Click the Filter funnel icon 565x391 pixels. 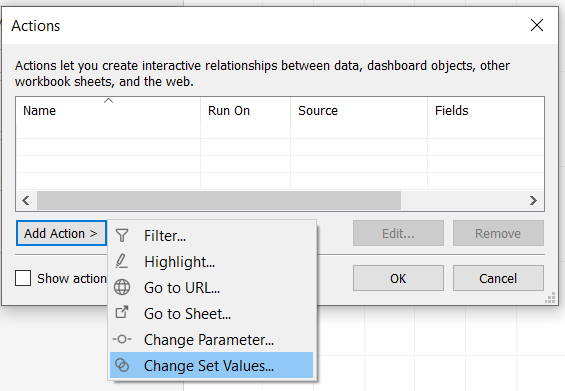(x=122, y=236)
